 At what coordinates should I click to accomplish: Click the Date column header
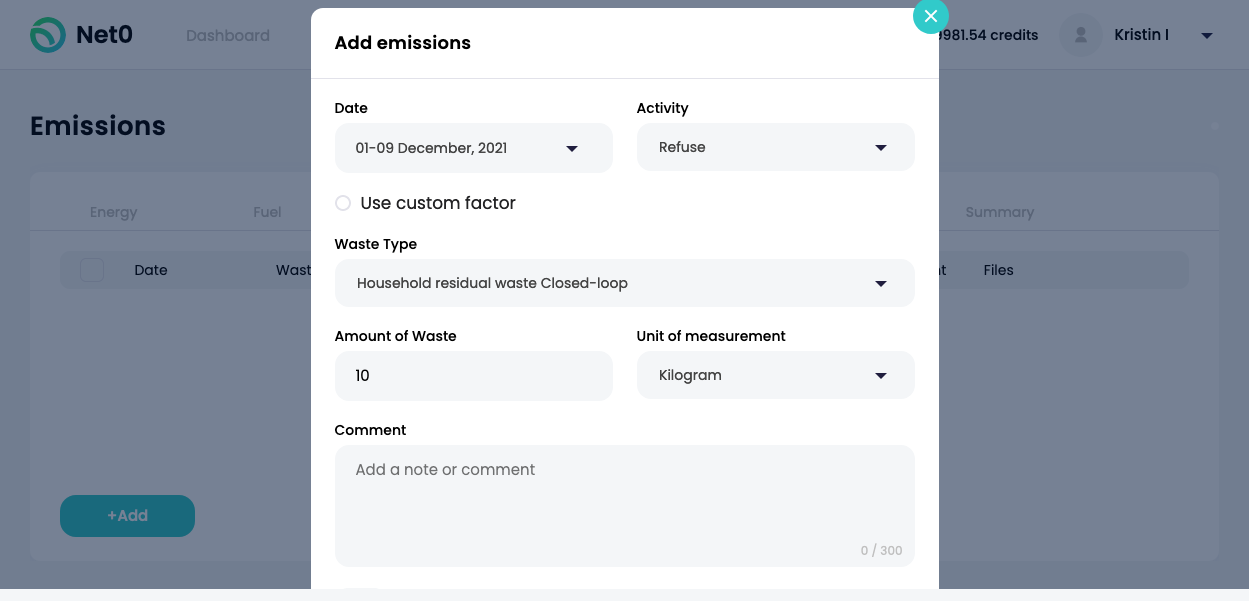151,270
